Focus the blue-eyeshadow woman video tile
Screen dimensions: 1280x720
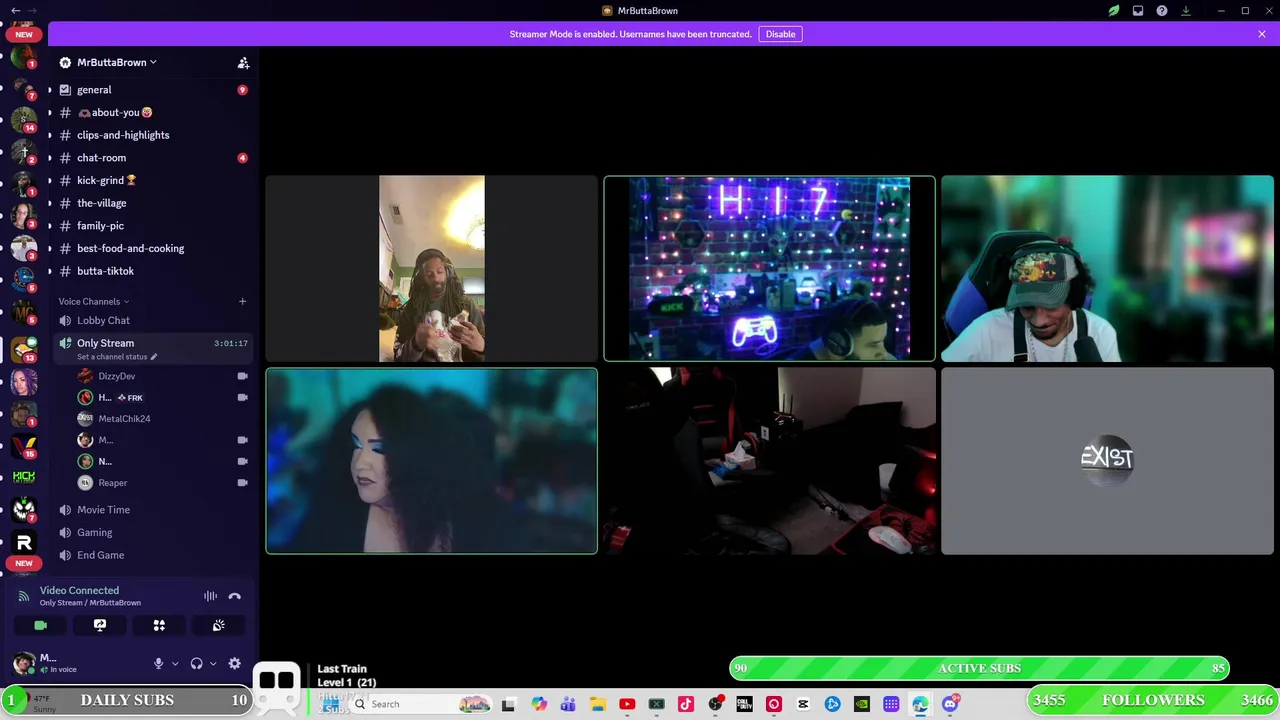click(x=431, y=460)
